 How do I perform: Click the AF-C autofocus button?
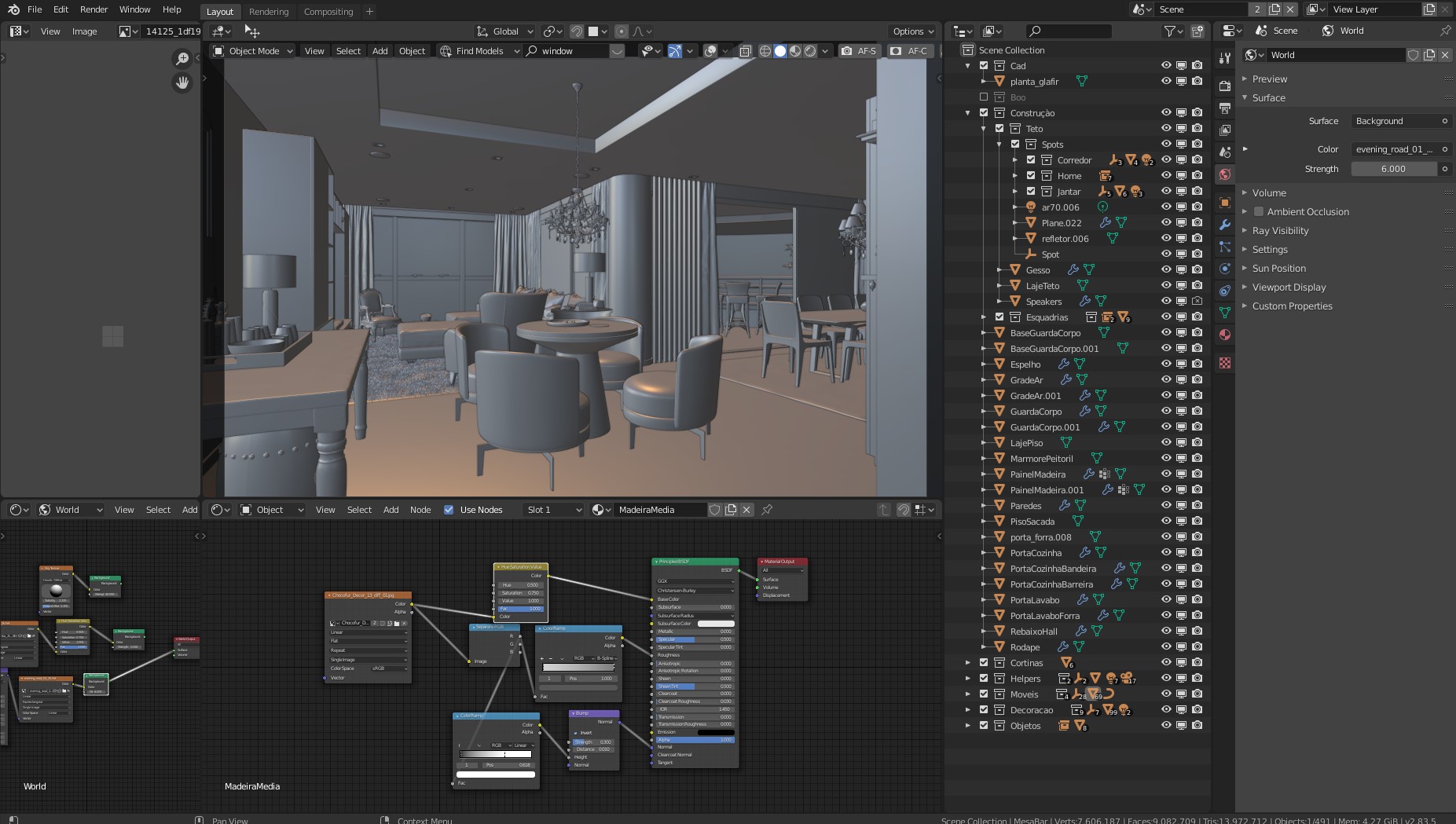click(x=909, y=51)
